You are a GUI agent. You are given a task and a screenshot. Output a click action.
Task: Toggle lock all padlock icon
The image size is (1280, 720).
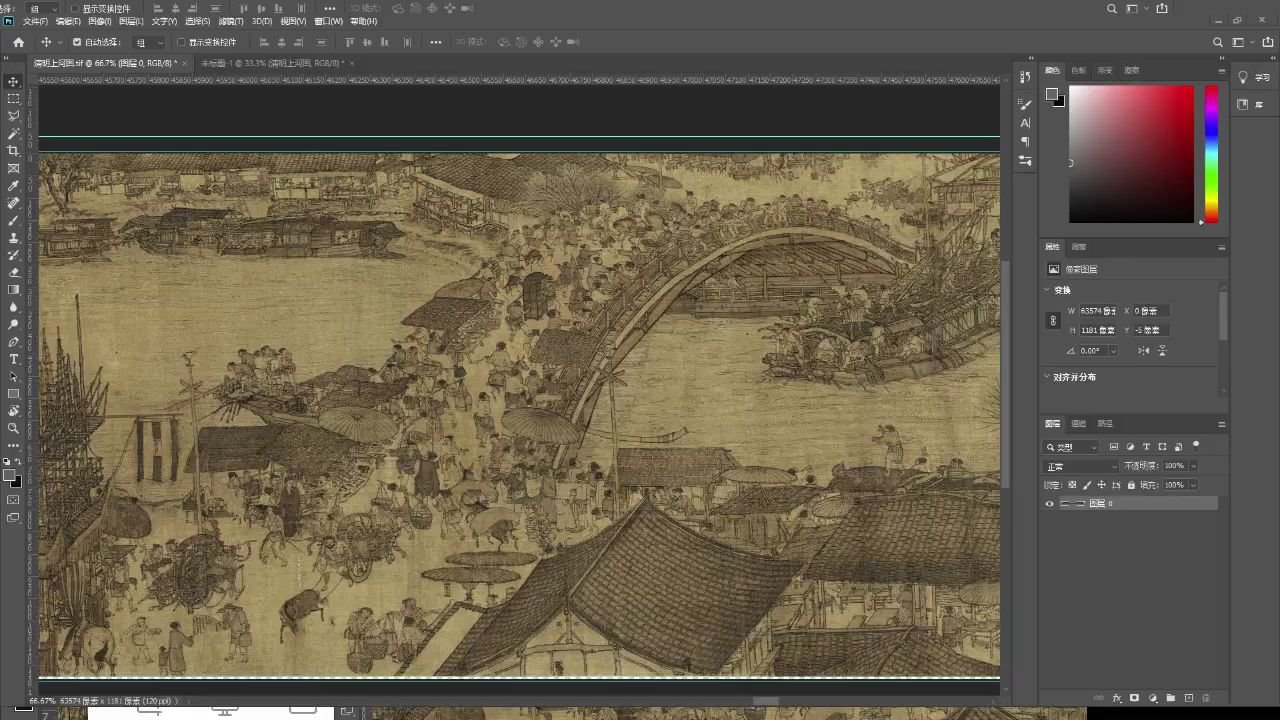[1131, 485]
